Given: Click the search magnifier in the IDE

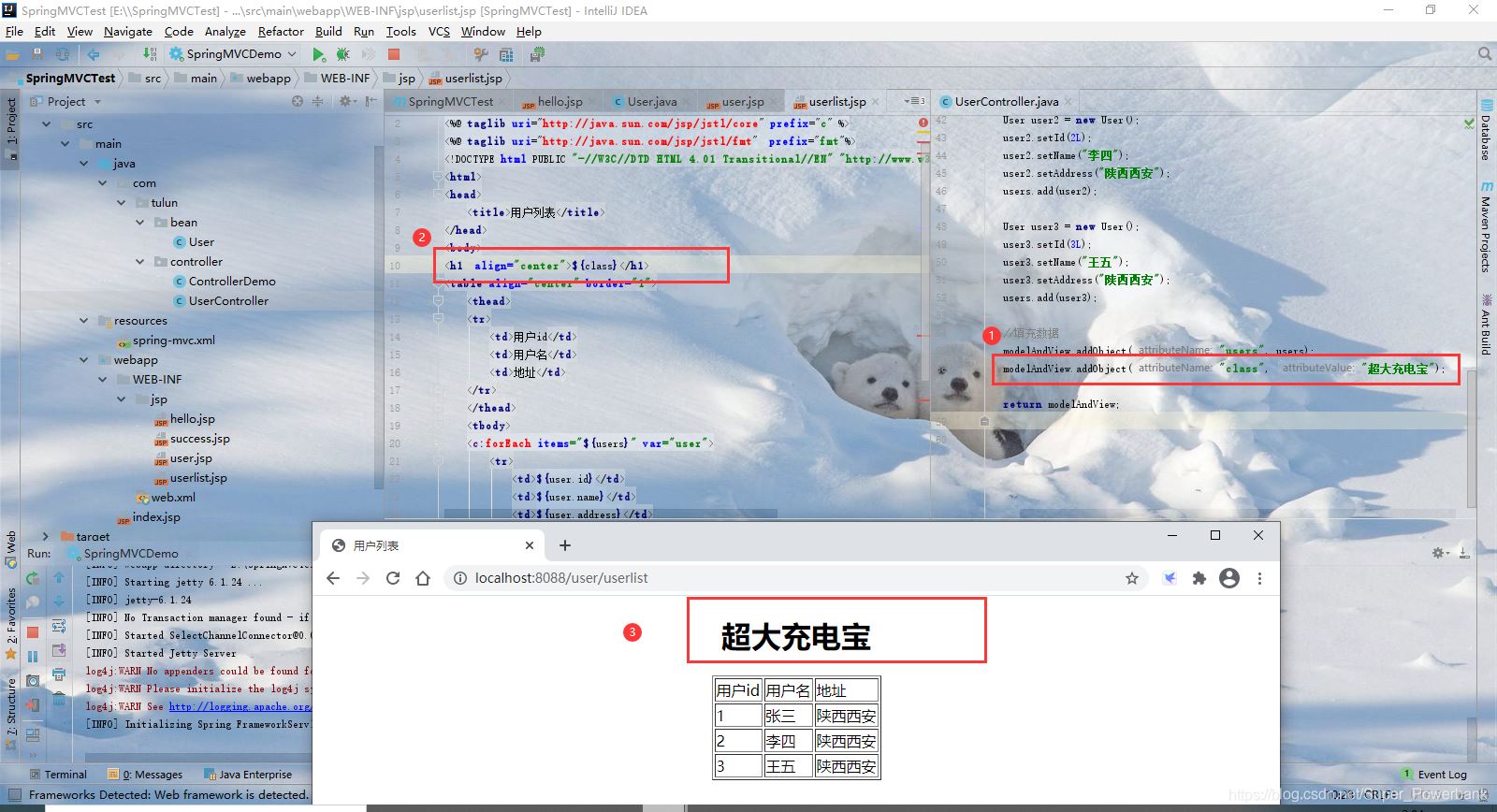Looking at the screenshot, I should pyautogui.click(x=1485, y=54).
